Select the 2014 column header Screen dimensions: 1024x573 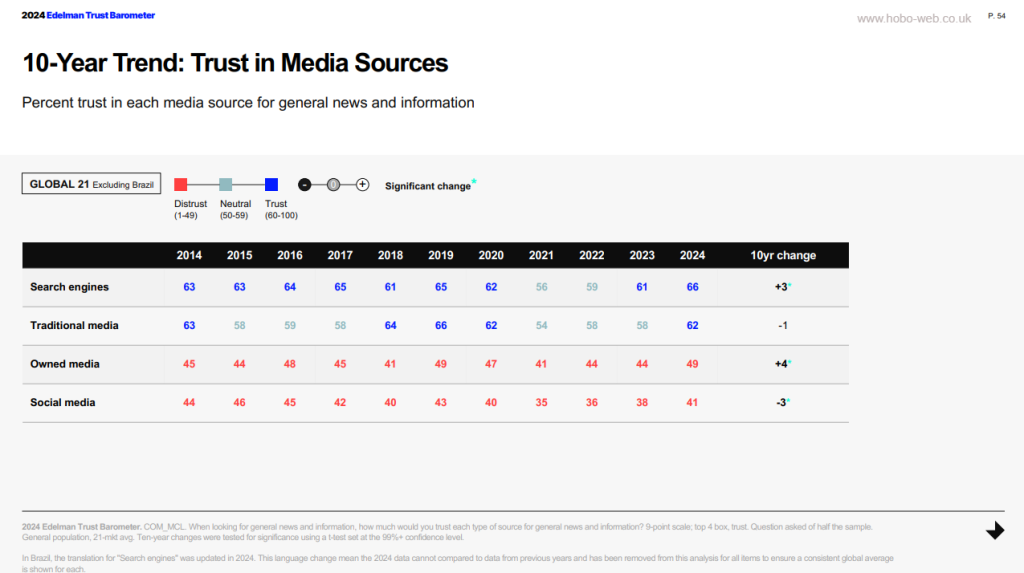coord(189,255)
